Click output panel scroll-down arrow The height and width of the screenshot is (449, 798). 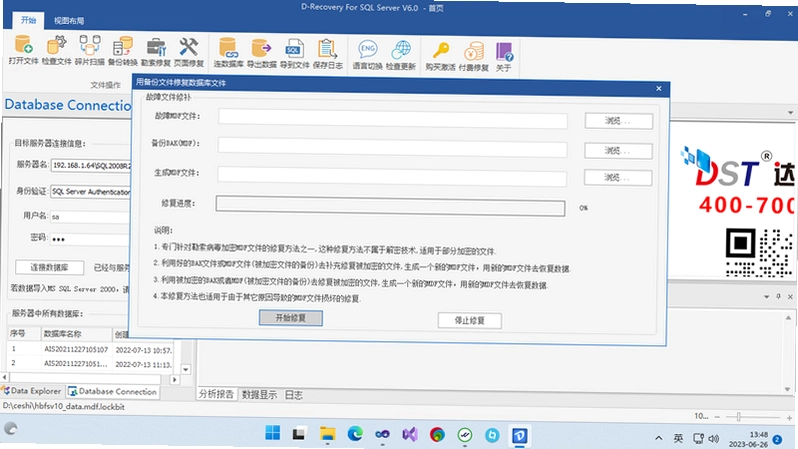coord(787,389)
